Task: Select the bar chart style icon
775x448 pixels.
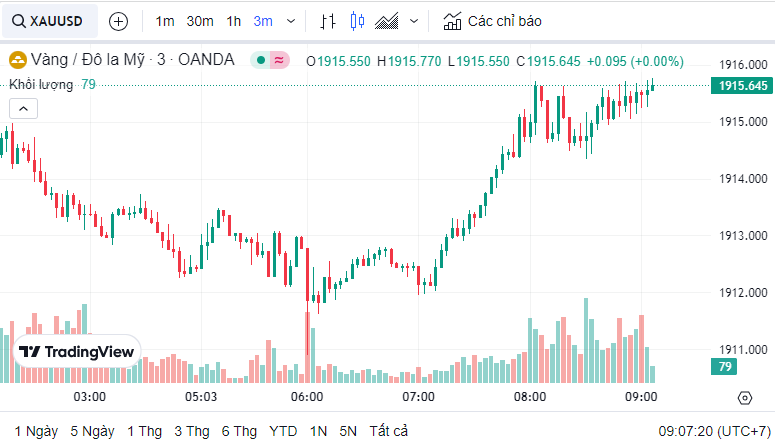Action: point(328,21)
